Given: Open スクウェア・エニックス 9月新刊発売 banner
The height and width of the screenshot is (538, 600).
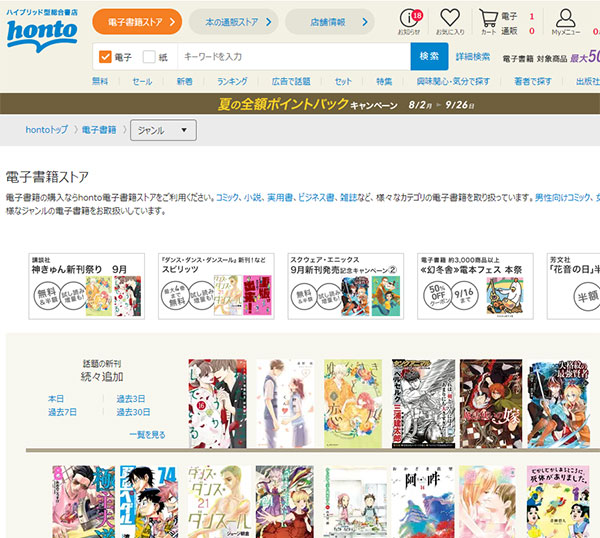Looking at the screenshot, I should [x=346, y=286].
